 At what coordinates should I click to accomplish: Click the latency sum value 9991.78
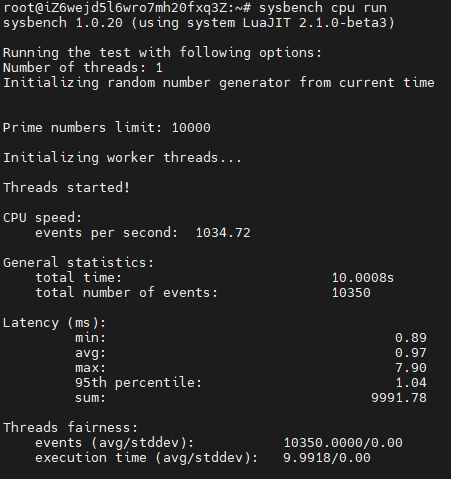[399, 398]
